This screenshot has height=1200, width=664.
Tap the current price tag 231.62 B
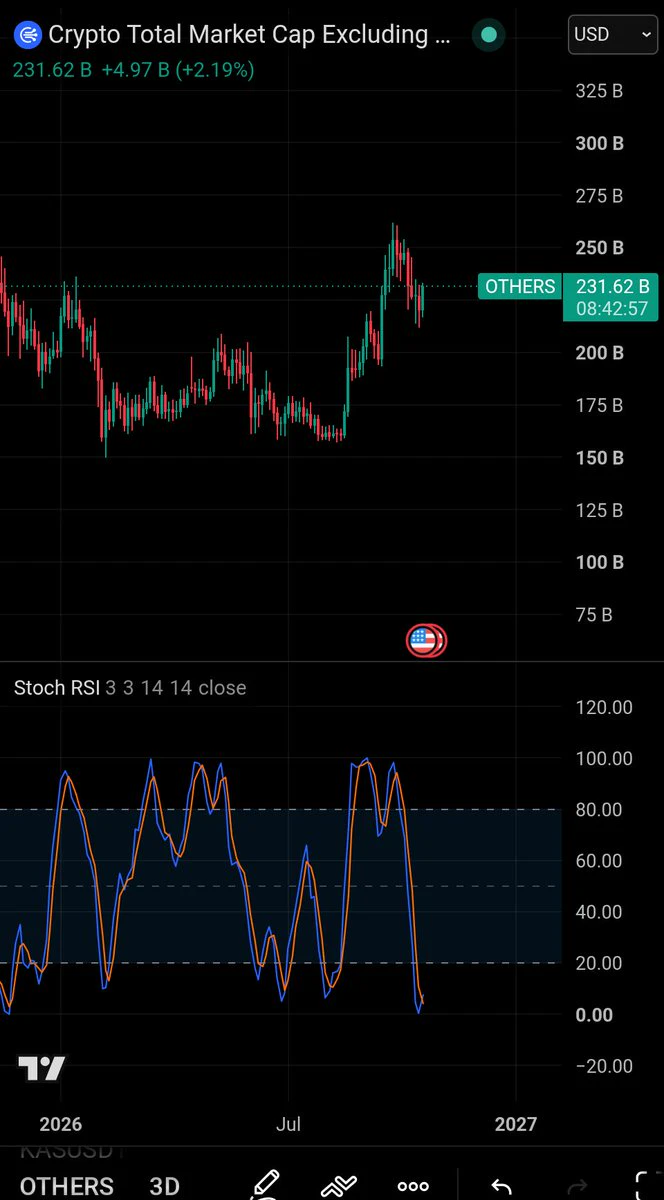612,287
